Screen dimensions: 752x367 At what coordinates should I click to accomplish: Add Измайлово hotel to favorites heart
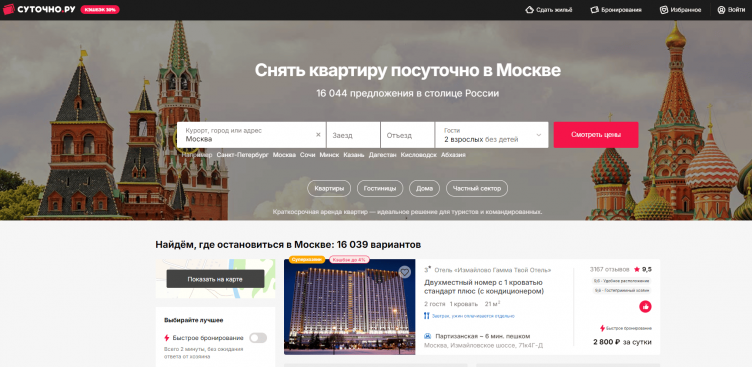coord(405,272)
